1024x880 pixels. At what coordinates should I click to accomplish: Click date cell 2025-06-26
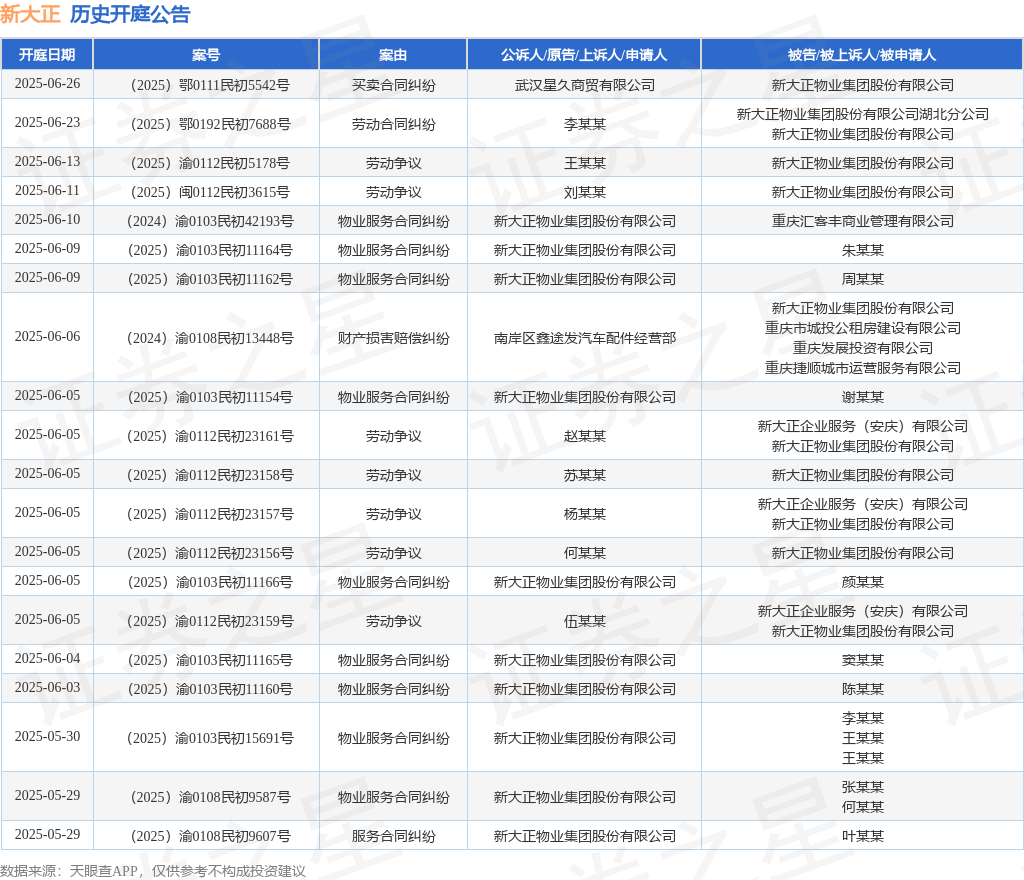[x=47, y=84]
